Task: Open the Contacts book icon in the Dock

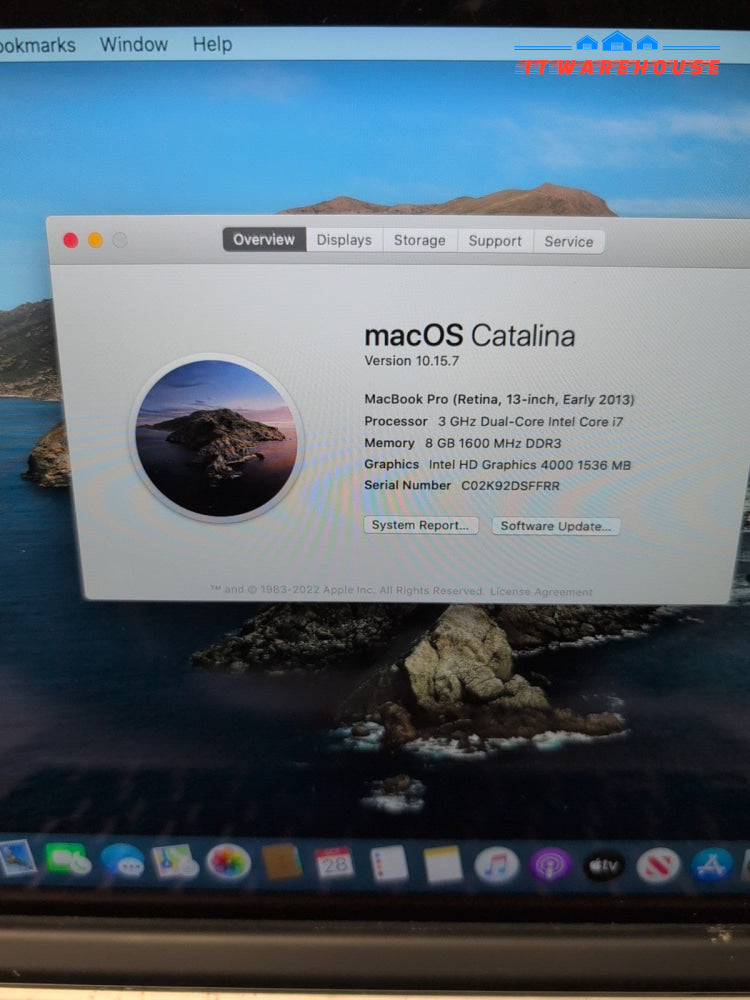Action: point(281,862)
